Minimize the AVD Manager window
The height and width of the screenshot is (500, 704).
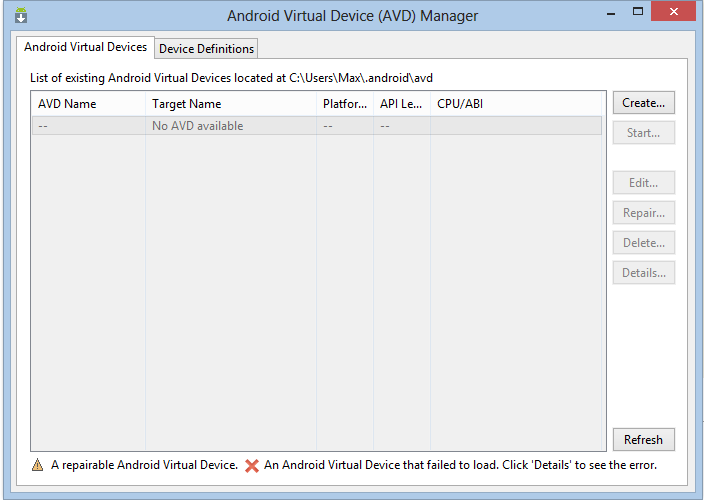coord(611,13)
